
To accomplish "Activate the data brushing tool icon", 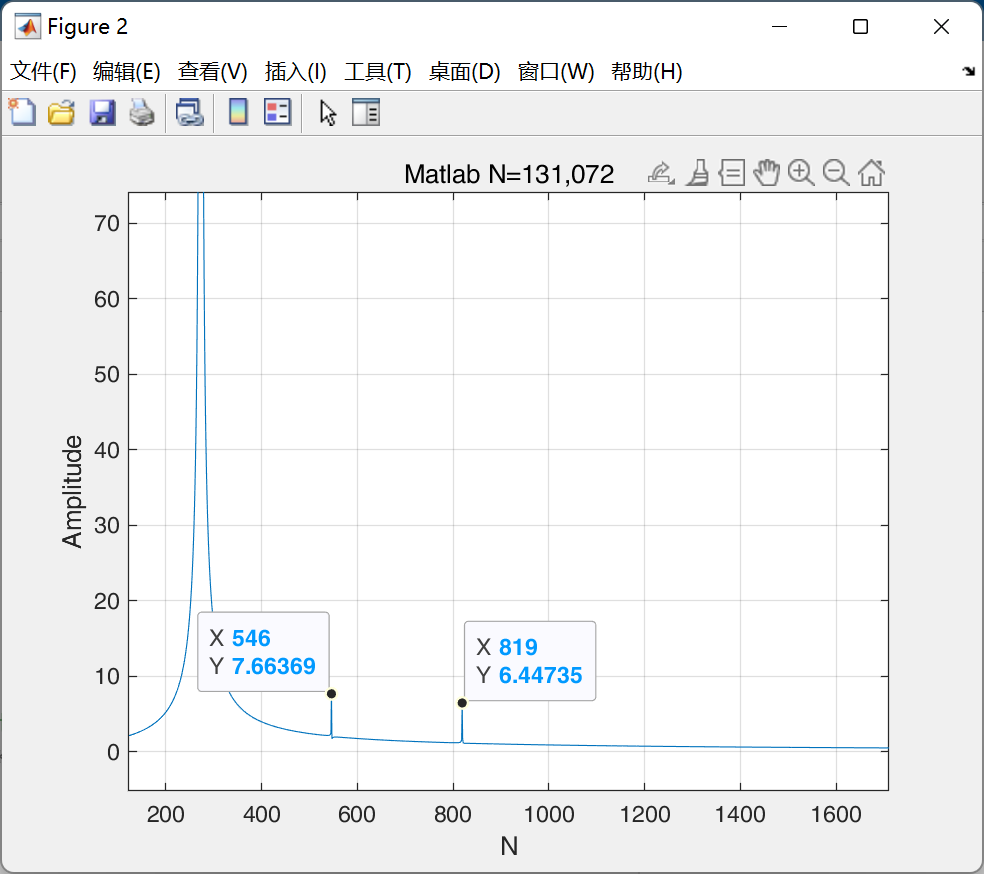I will [x=697, y=173].
